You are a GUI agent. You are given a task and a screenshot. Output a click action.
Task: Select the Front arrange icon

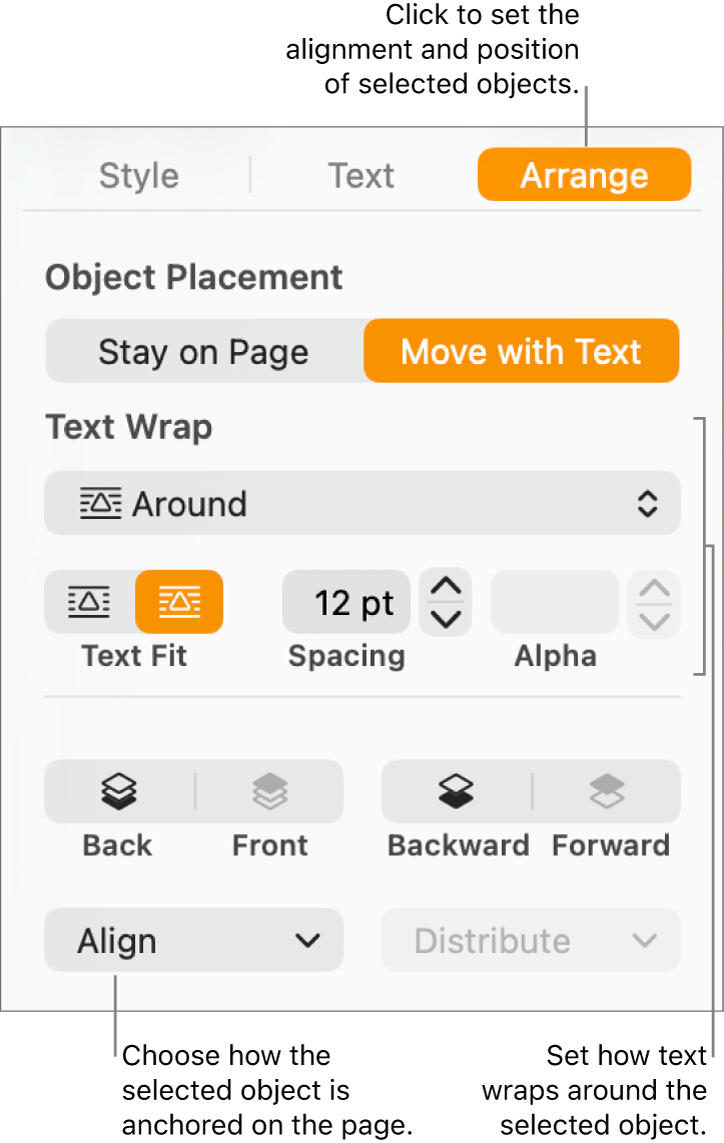[x=270, y=791]
